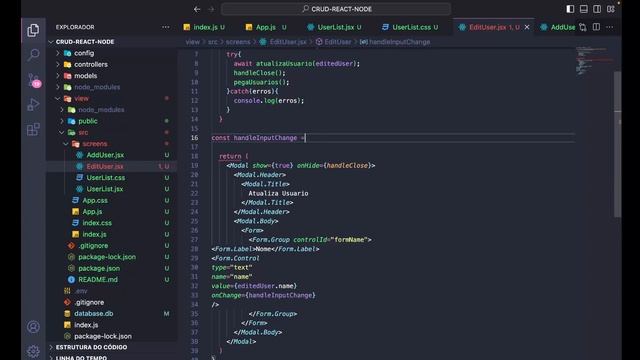
Task: Collapse the CRUD-REACT-NODE root folder
Action: 85,42
